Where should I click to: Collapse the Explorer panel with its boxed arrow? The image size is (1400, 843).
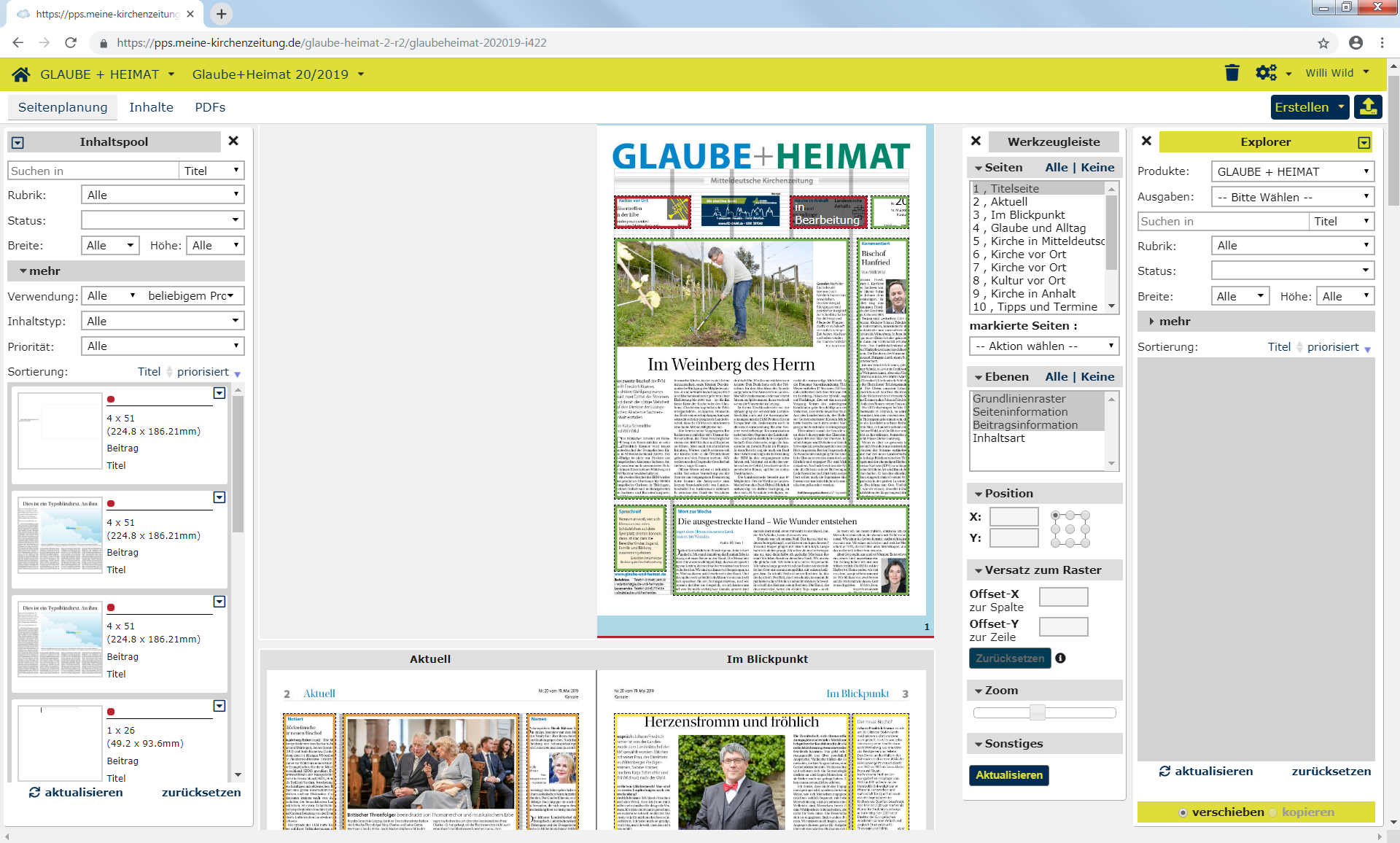[x=1364, y=143]
